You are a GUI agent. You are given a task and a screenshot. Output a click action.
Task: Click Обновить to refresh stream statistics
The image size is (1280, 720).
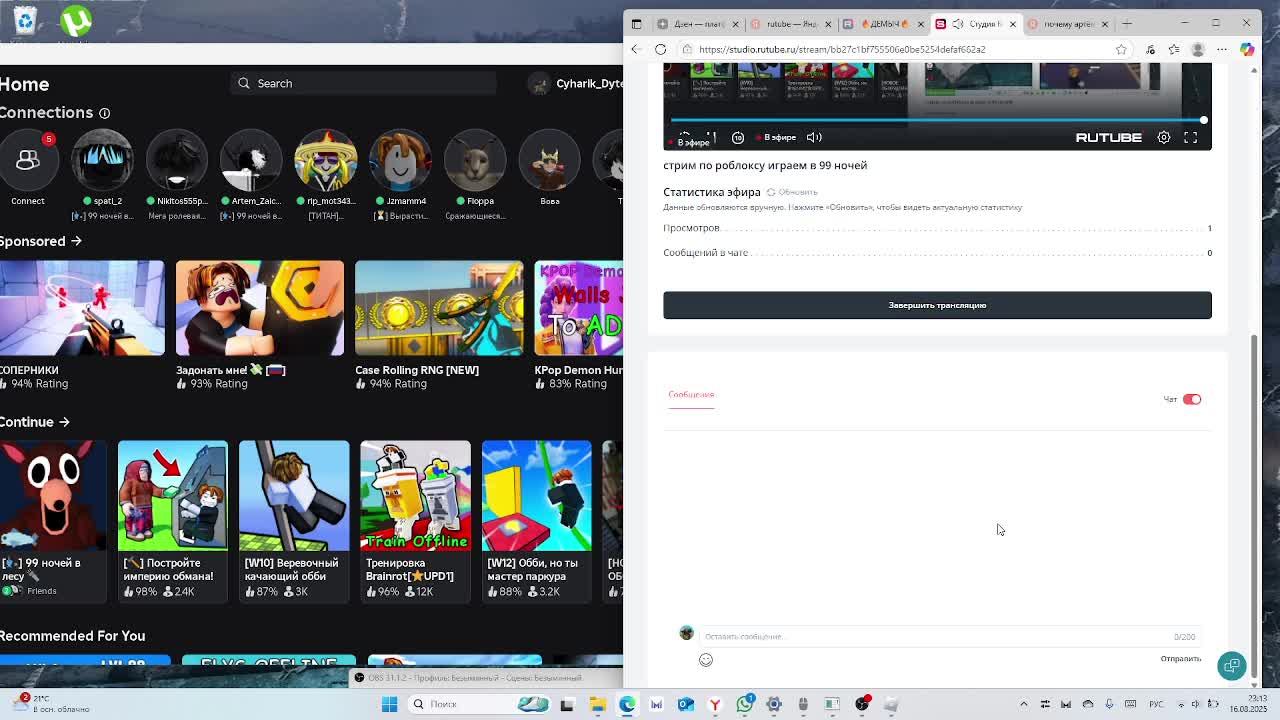(x=792, y=192)
